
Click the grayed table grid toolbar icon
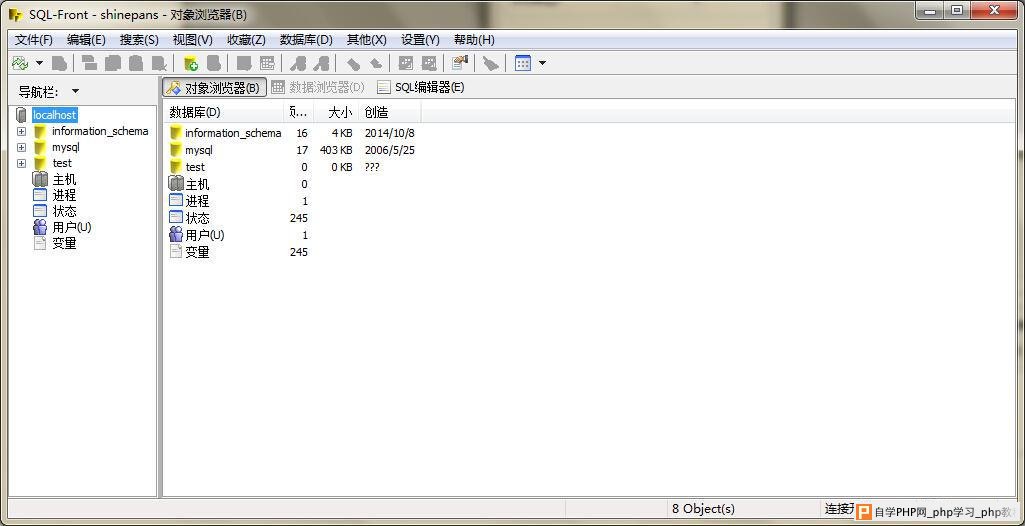[x=267, y=63]
